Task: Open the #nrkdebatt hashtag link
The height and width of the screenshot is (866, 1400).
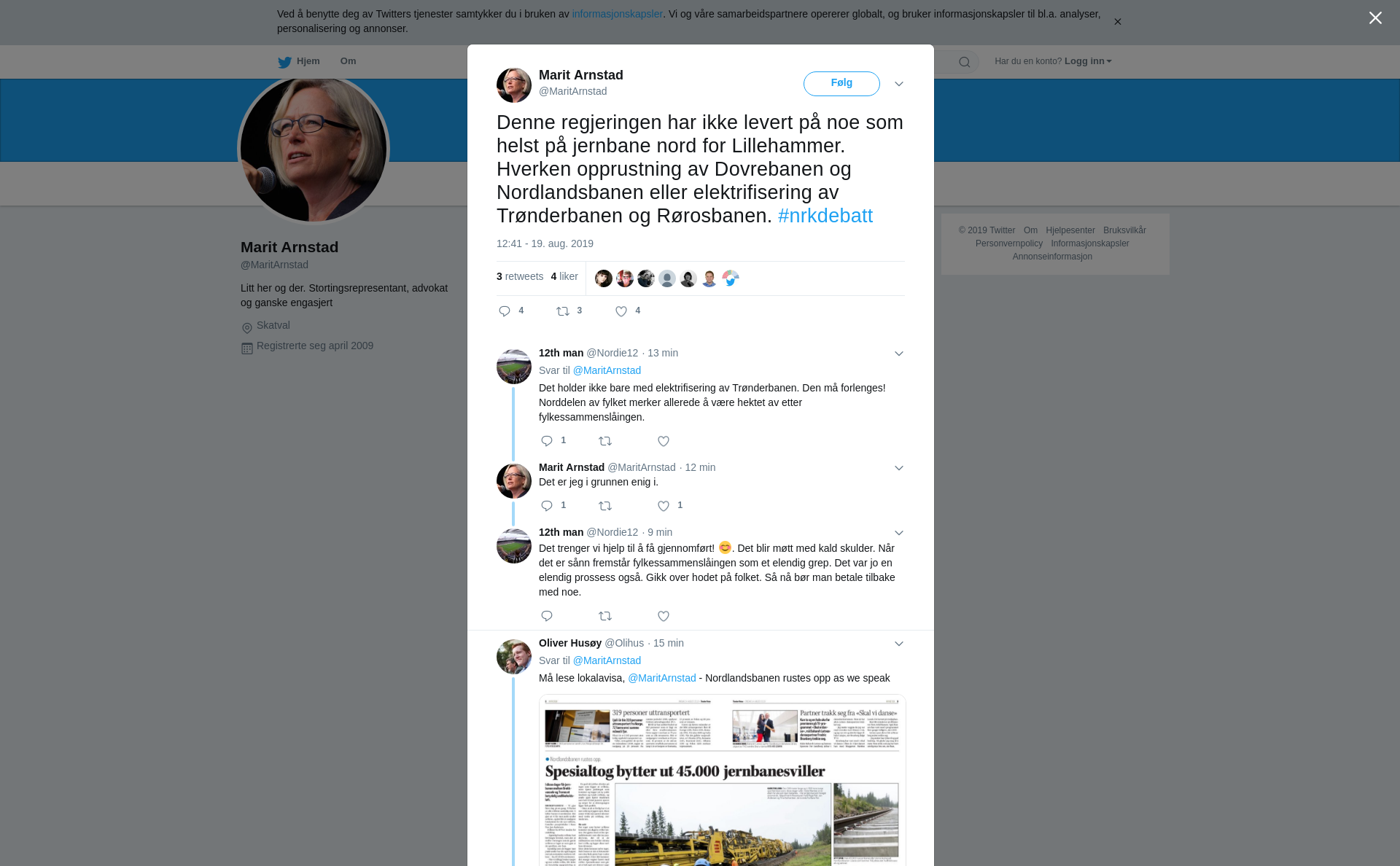Action: [x=825, y=216]
